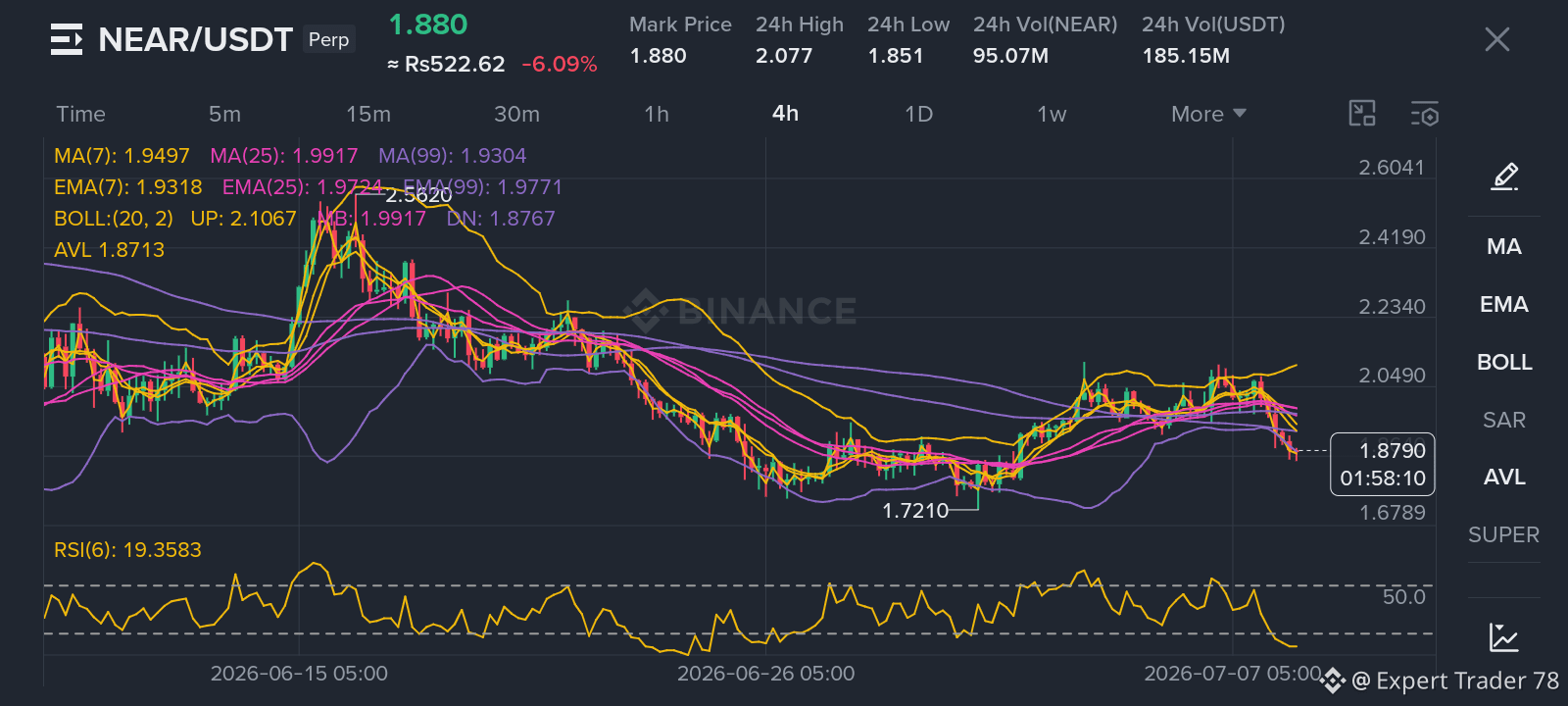
Task: Click the DN: 1.8767 legend value
Action: [501, 219]
